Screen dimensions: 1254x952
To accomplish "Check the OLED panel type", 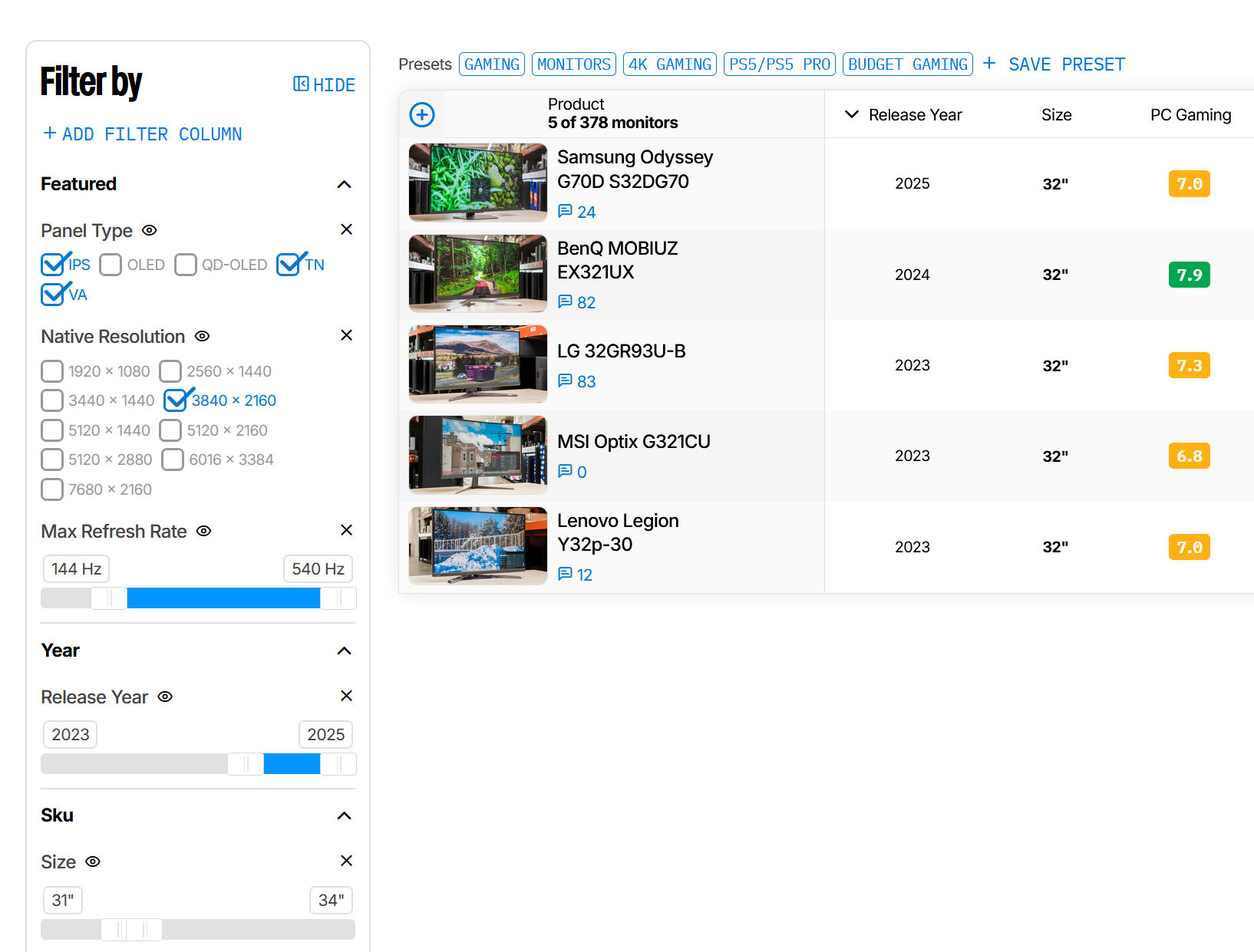I will tap(111, 265).
